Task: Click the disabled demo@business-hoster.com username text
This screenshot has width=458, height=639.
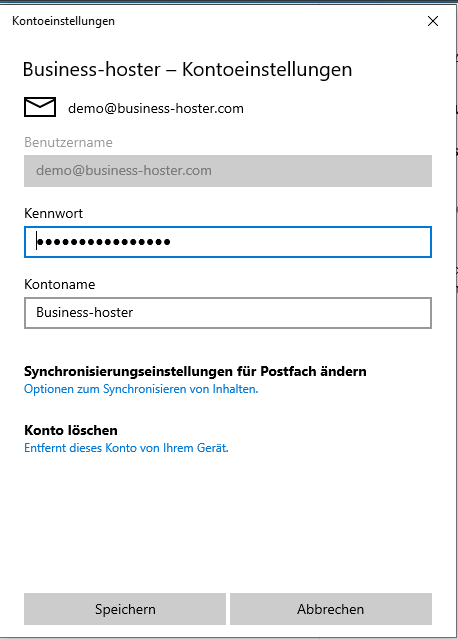Action: [x=124, y=170]
